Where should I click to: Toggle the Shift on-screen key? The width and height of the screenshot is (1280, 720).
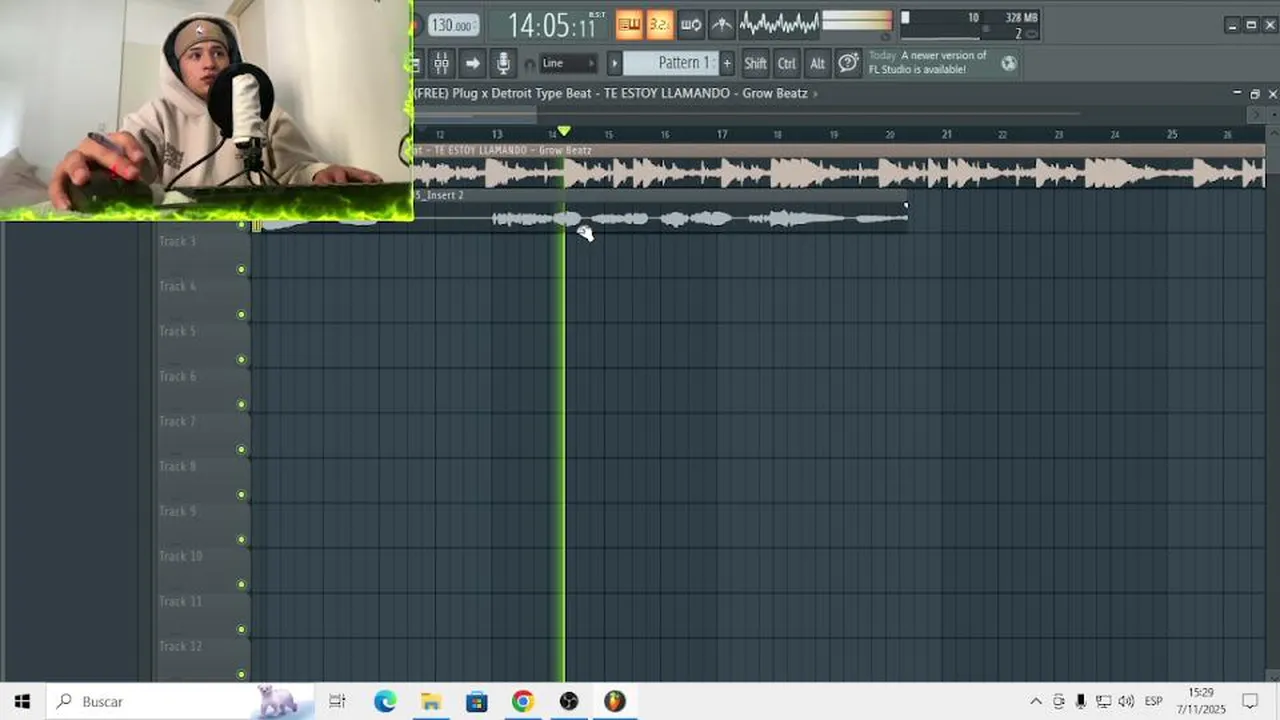(755, 63)
